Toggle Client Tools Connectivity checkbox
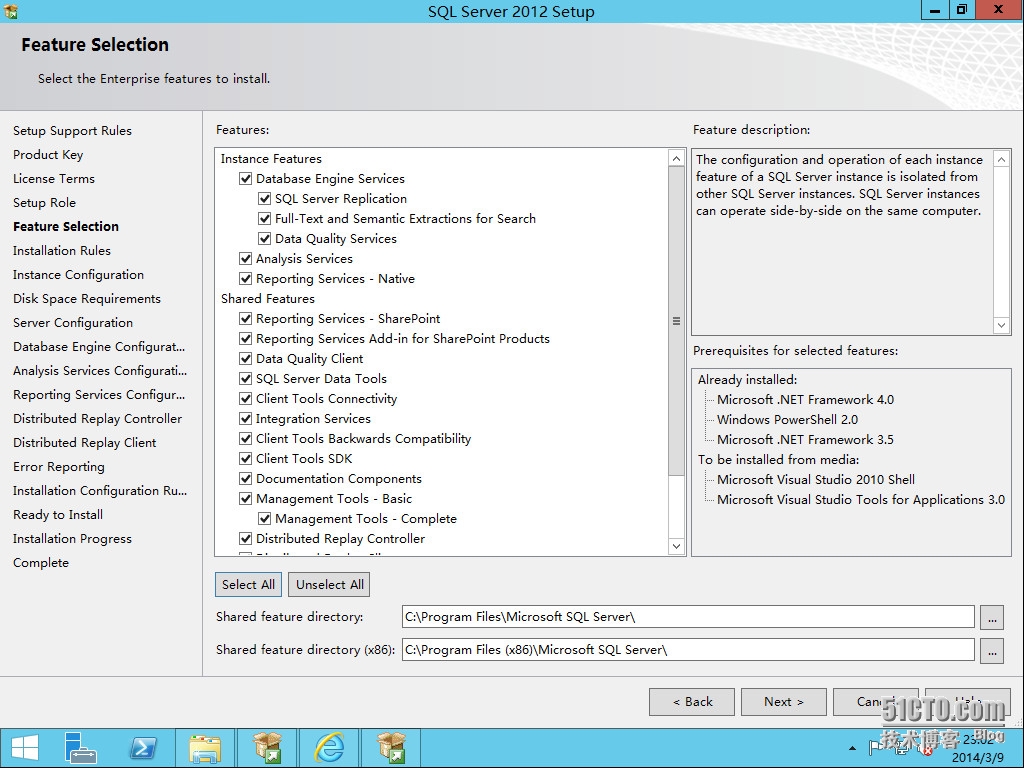 246,398
